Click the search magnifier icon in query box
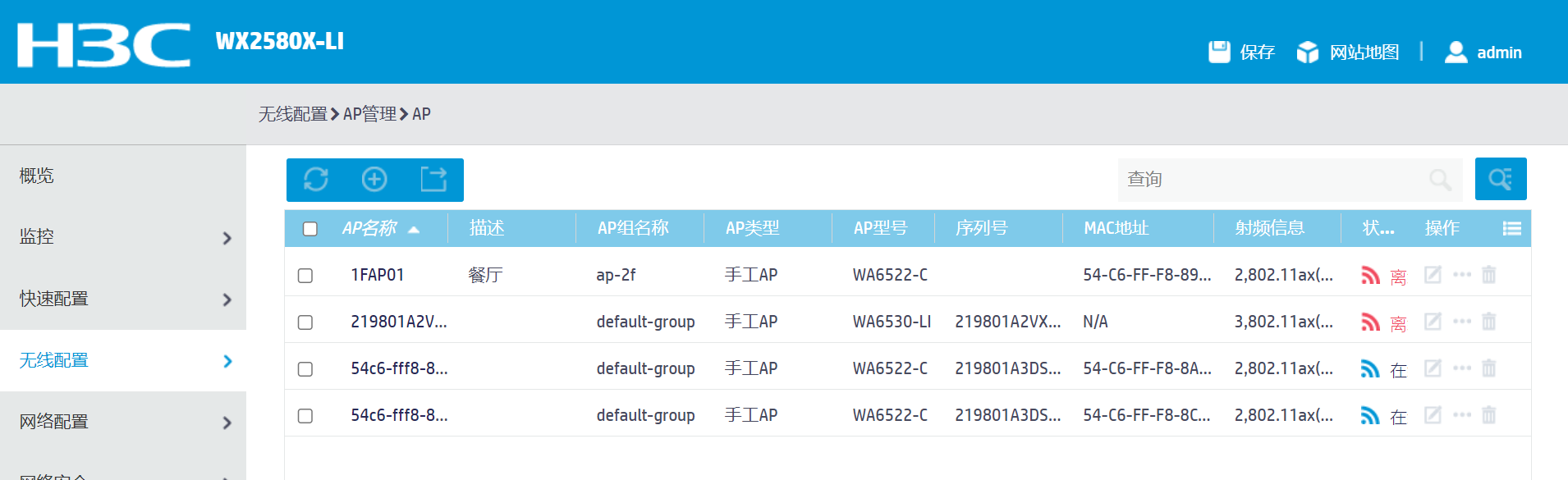This screenshot has height=480, width=1568. click(x=1440, y=179)
